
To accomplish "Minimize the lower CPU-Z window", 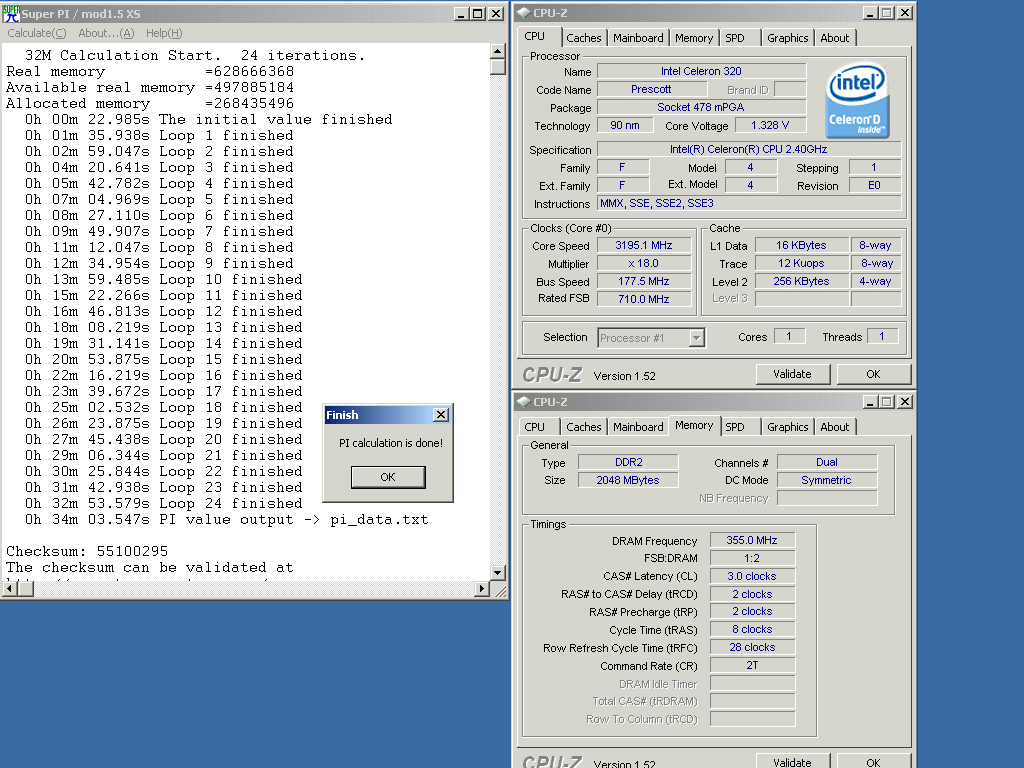I will (871, 402).
